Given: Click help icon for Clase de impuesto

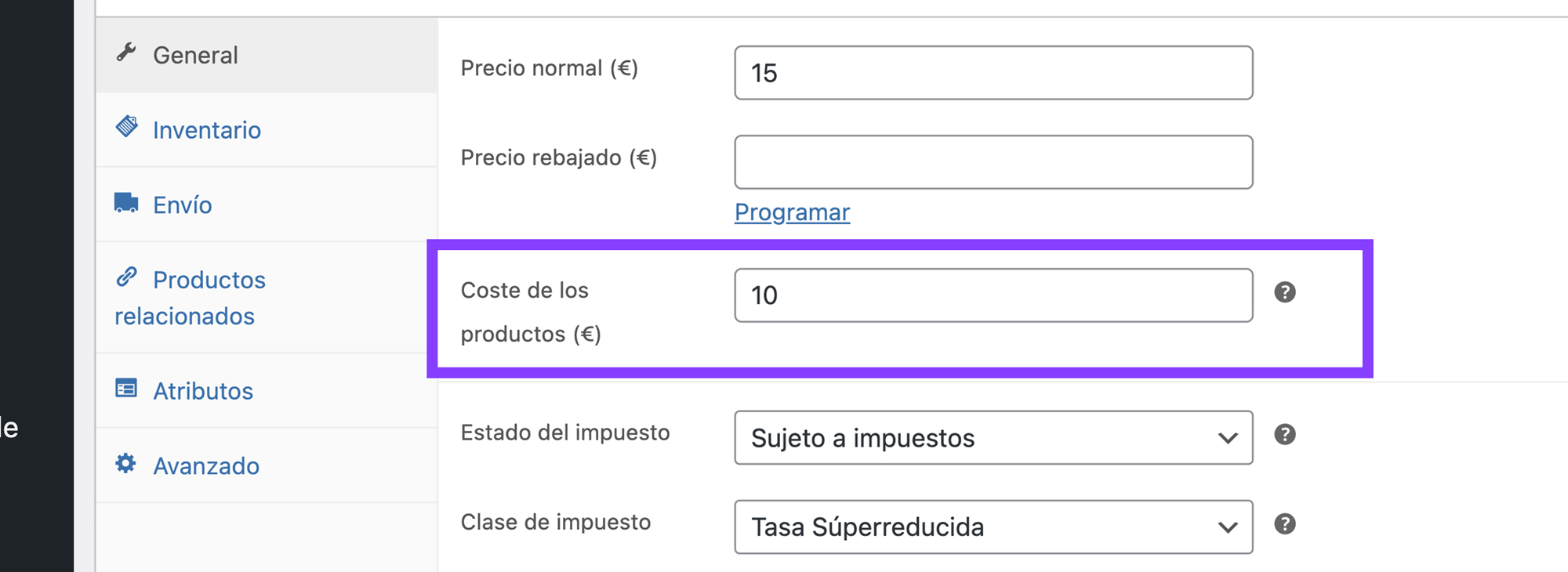Looking at the screenshot, I should point(1284,523).
